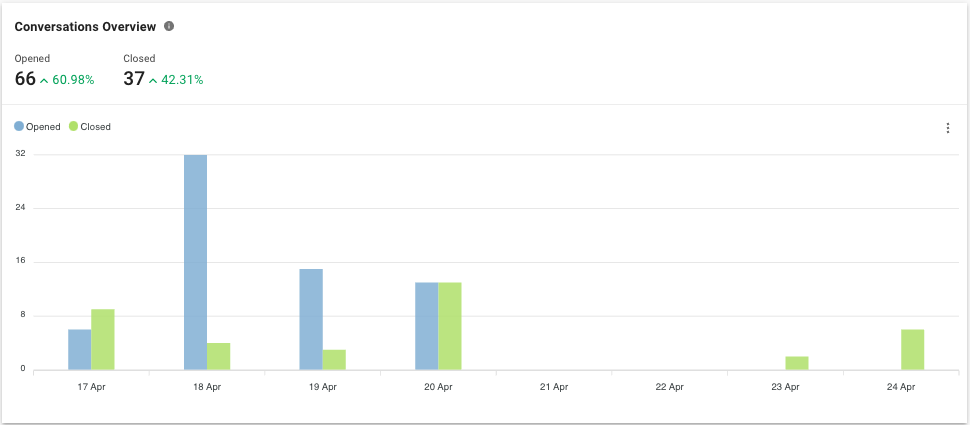Click the Opened total count 66
The width and height of the screenshot is (970, 425).
[25, 79]
